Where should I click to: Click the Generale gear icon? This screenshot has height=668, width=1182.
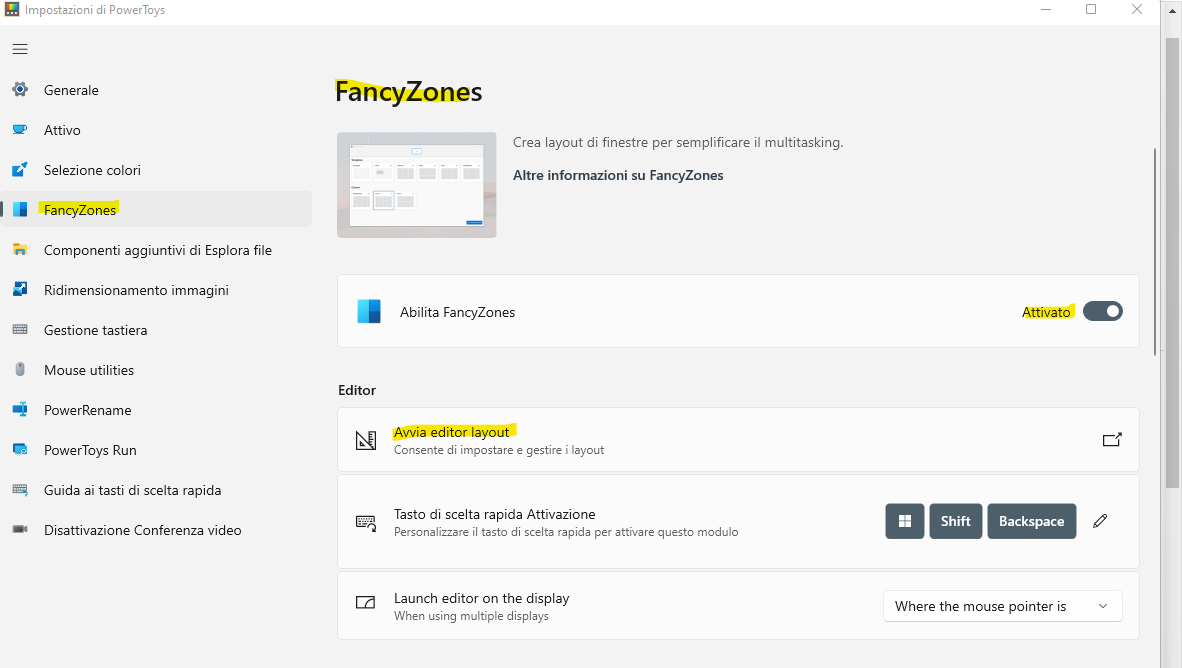[20, 90]
